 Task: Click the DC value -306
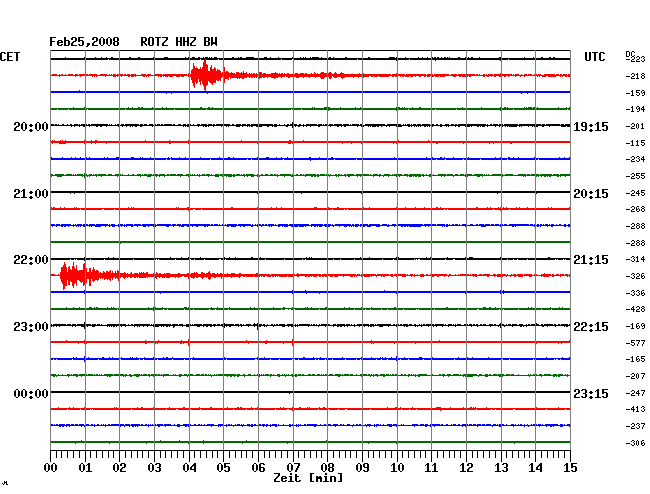(635, 443)
